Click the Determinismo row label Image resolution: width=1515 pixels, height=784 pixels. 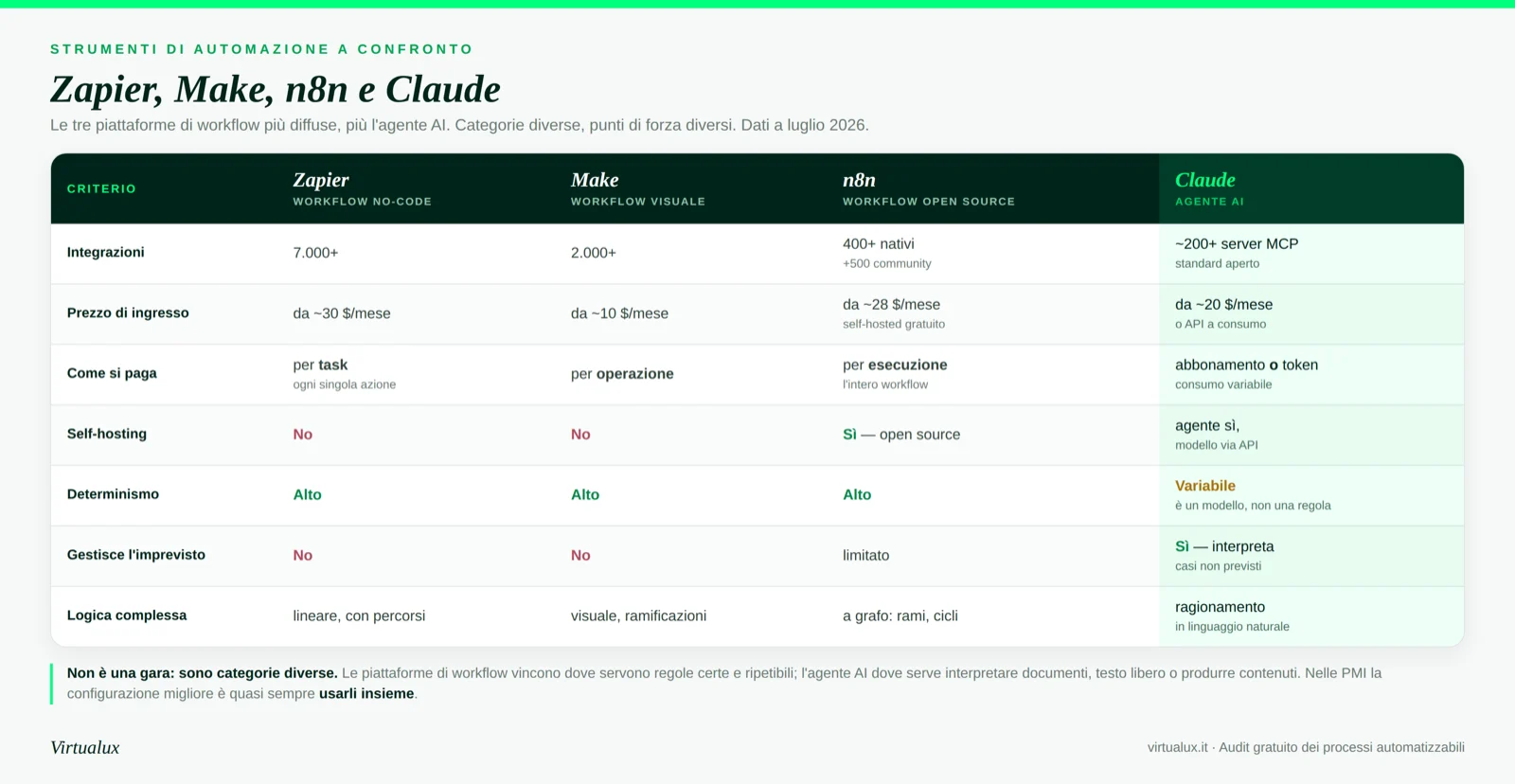click(x=113, y=494)
